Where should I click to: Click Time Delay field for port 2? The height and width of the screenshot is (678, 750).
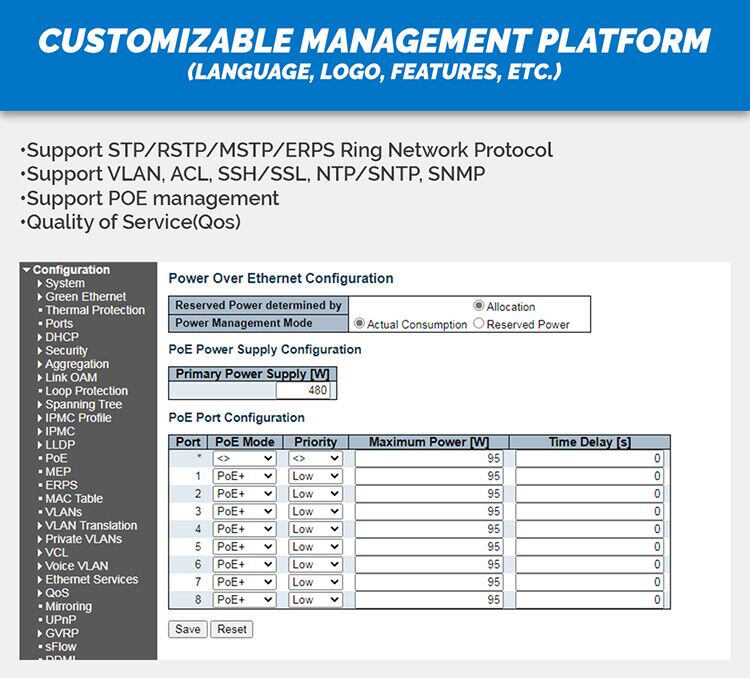pyautogui.click(x=589, y=494)
